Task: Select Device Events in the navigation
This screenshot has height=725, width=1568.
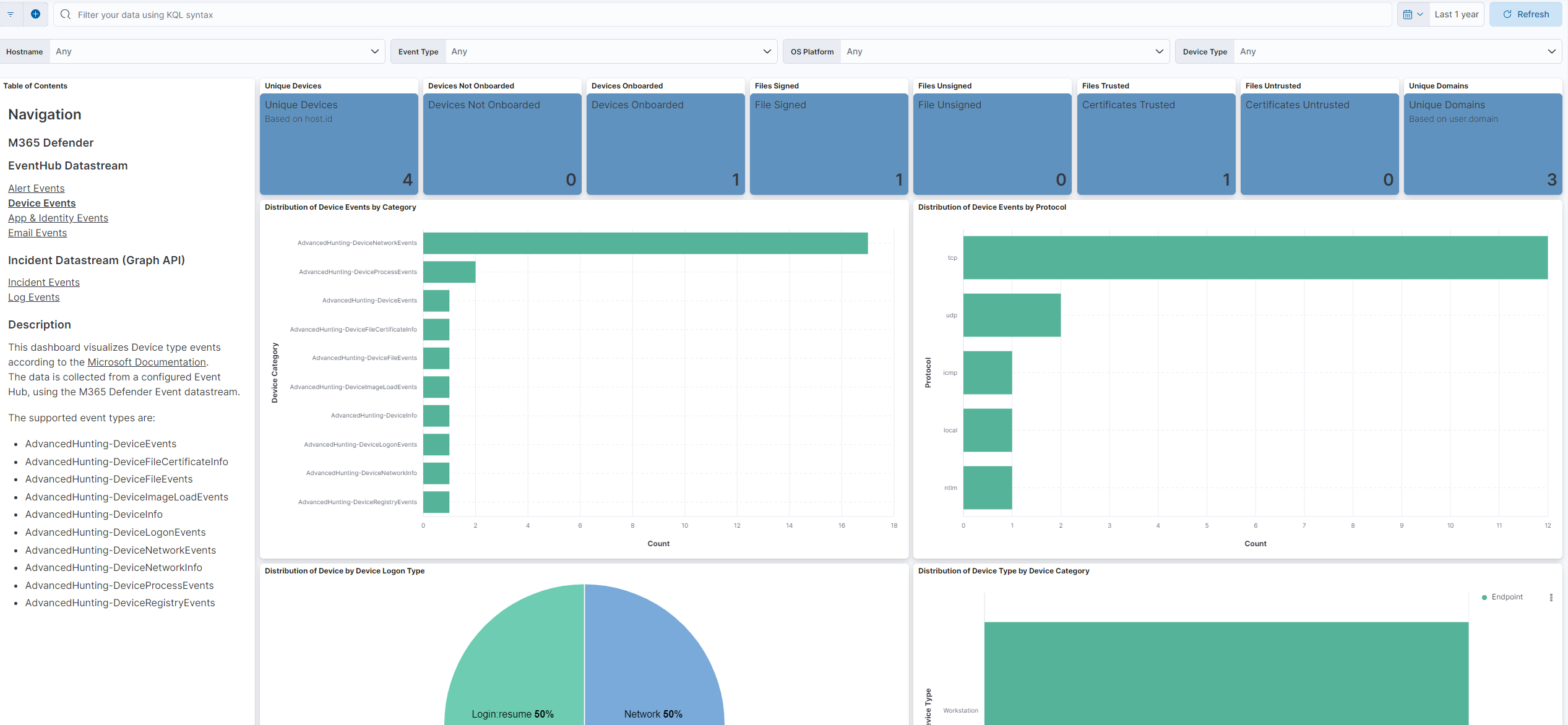Action: coord(41,203)
